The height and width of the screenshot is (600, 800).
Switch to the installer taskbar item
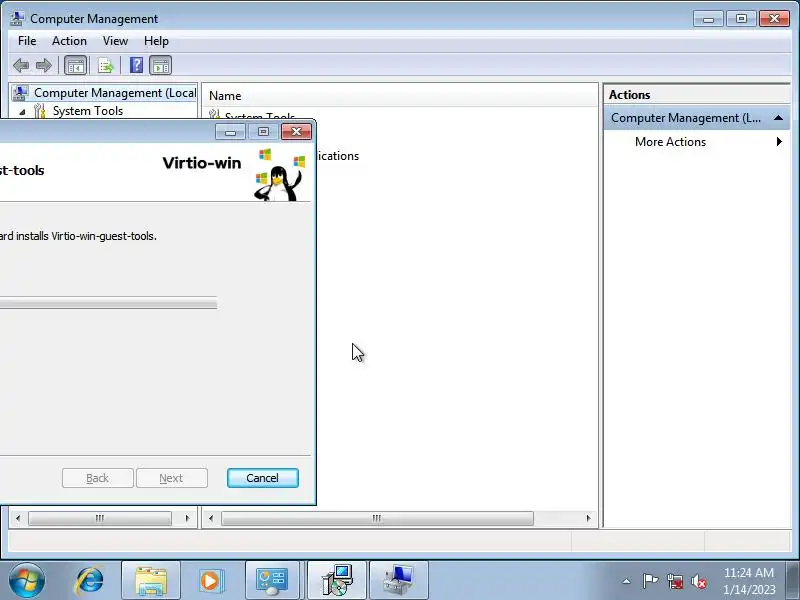[x=337, y=581]
